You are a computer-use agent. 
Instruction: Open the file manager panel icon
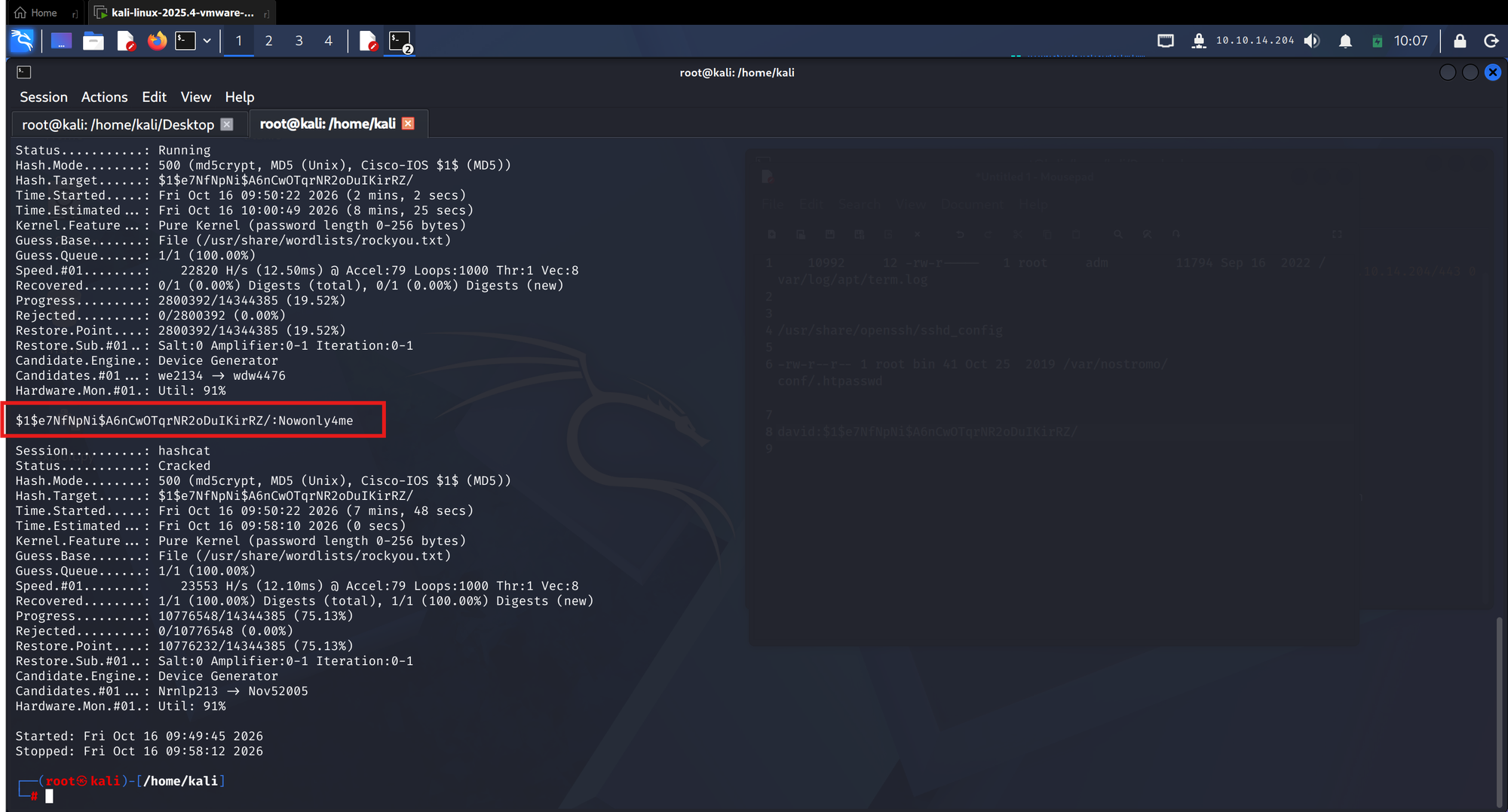(93, 41)
